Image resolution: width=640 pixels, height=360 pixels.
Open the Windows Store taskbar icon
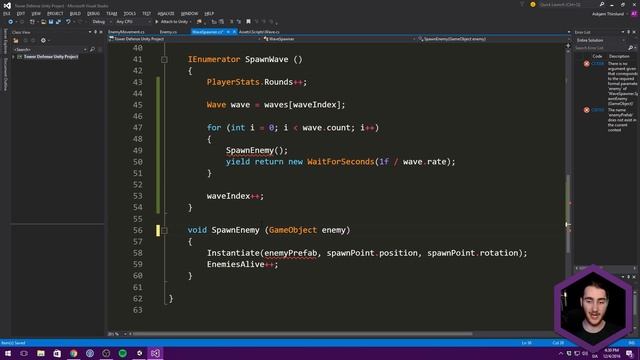tap(57, 353)
